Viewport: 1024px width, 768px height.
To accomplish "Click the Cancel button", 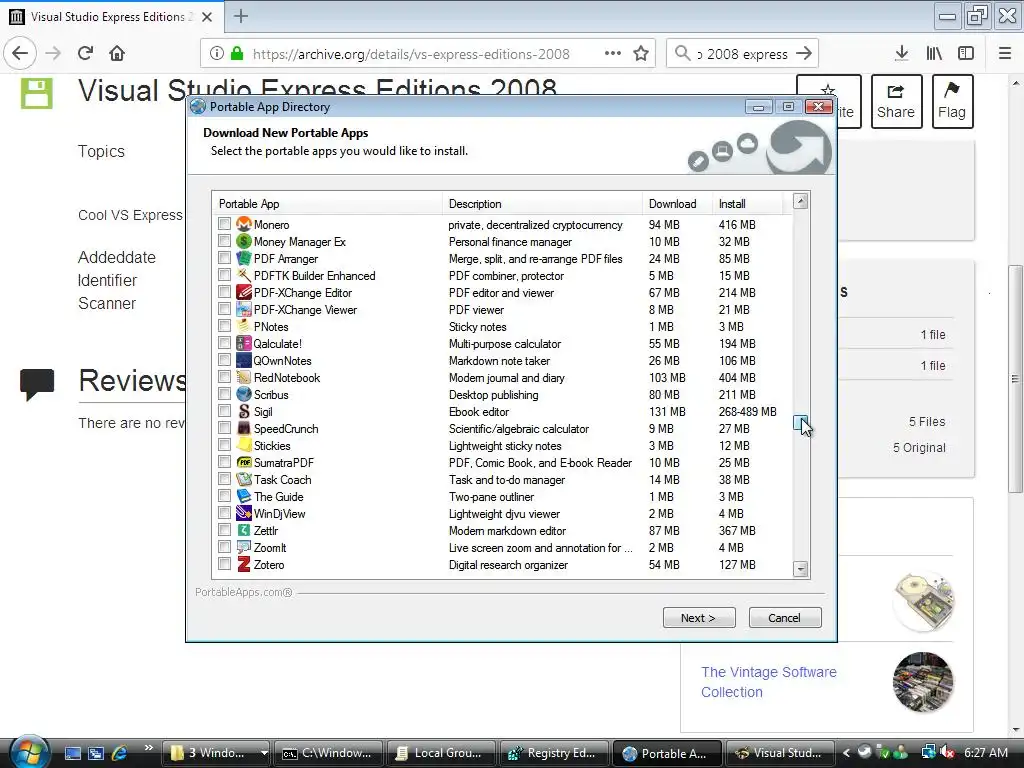I will tap(784, 618).
